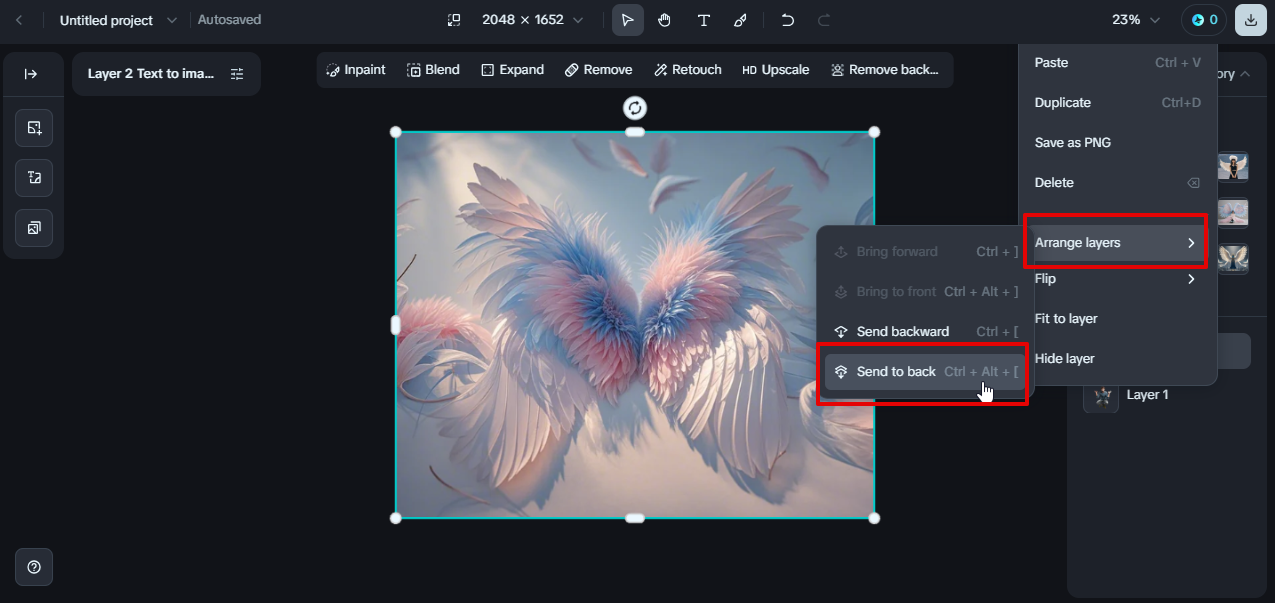Open the 23% zoom level dropdown

tap(1137, 20)
